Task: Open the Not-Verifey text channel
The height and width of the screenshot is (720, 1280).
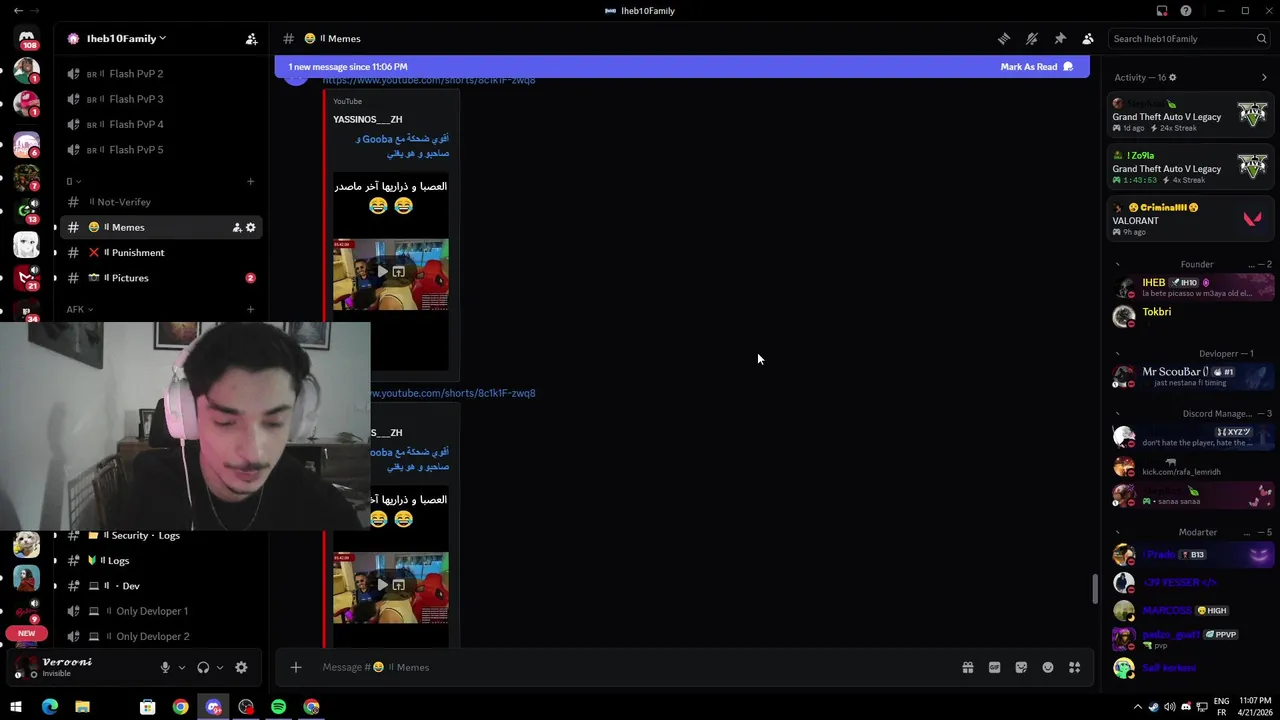Action: coord(160,202)
